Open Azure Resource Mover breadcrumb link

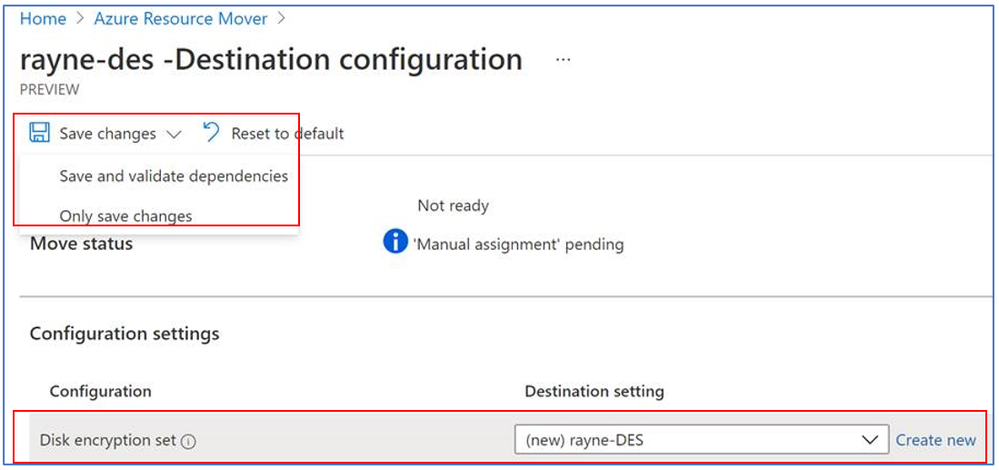click(x=181, y=19)
